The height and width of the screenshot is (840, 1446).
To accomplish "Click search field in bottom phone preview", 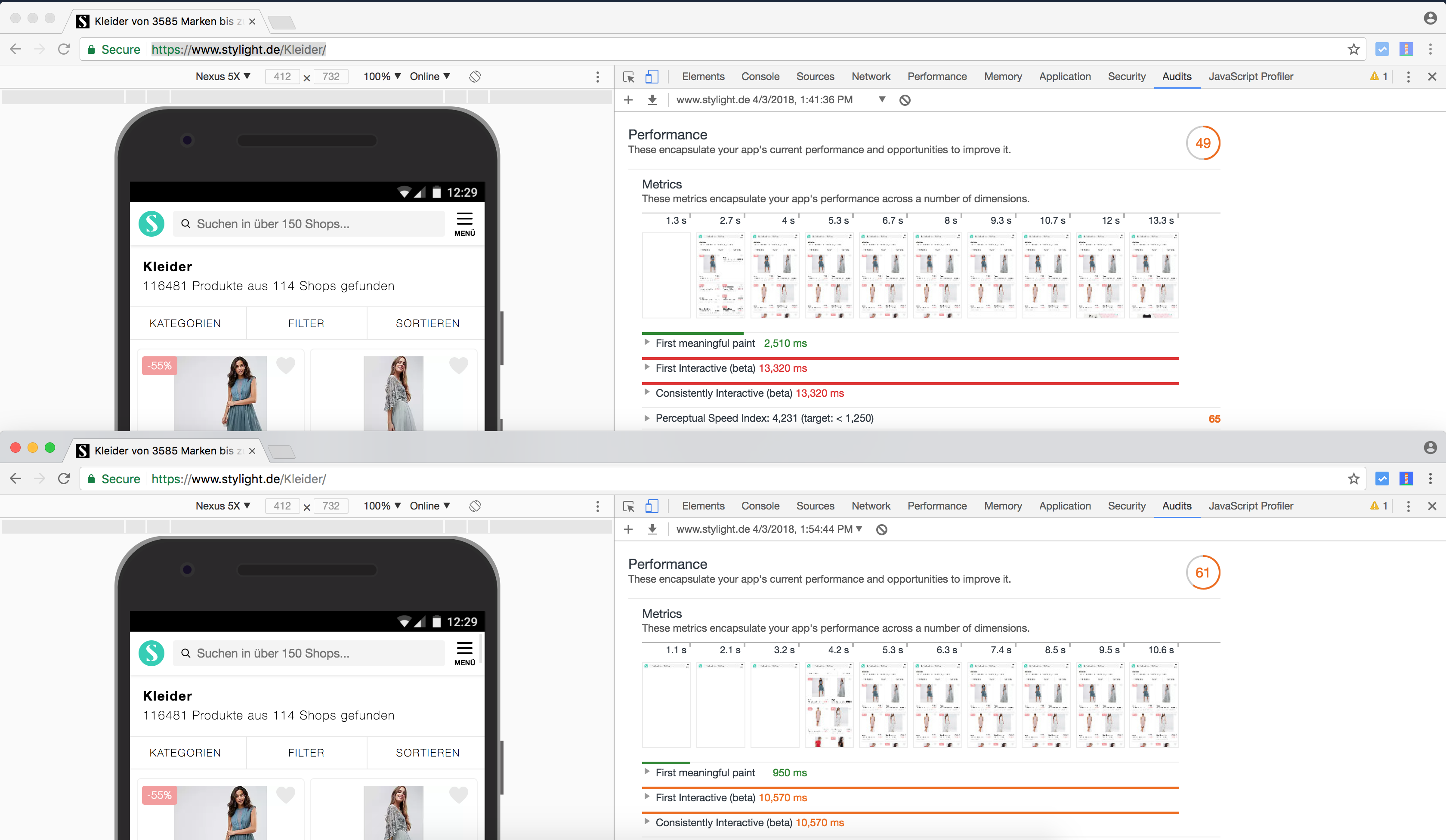I will tap(309, 654).
